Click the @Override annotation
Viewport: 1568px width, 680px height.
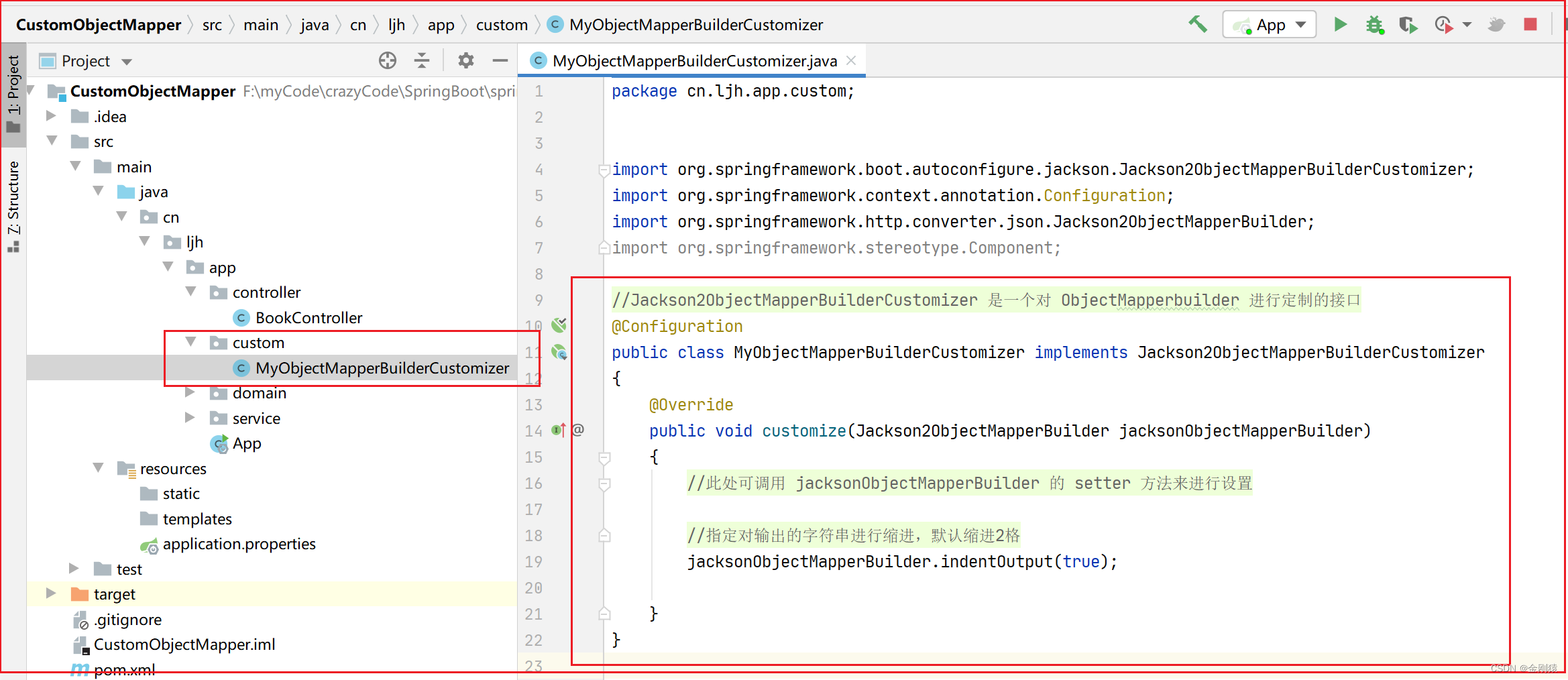pos(691,404)
